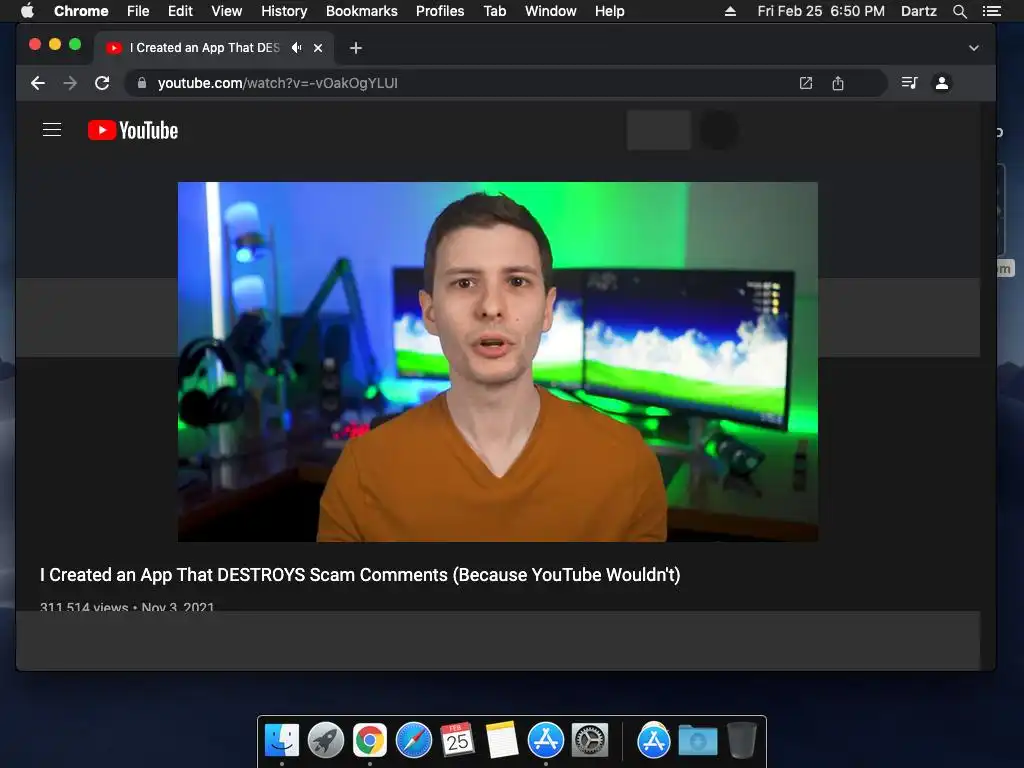Click the youtube.com address bar URL
This screenshot has height=768, width=1024.
(x=278, y=83)
